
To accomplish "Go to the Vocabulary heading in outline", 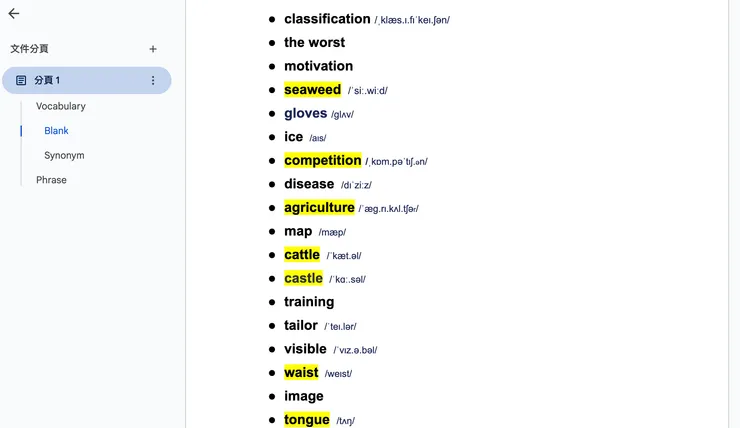I will (x=60, y=106).
